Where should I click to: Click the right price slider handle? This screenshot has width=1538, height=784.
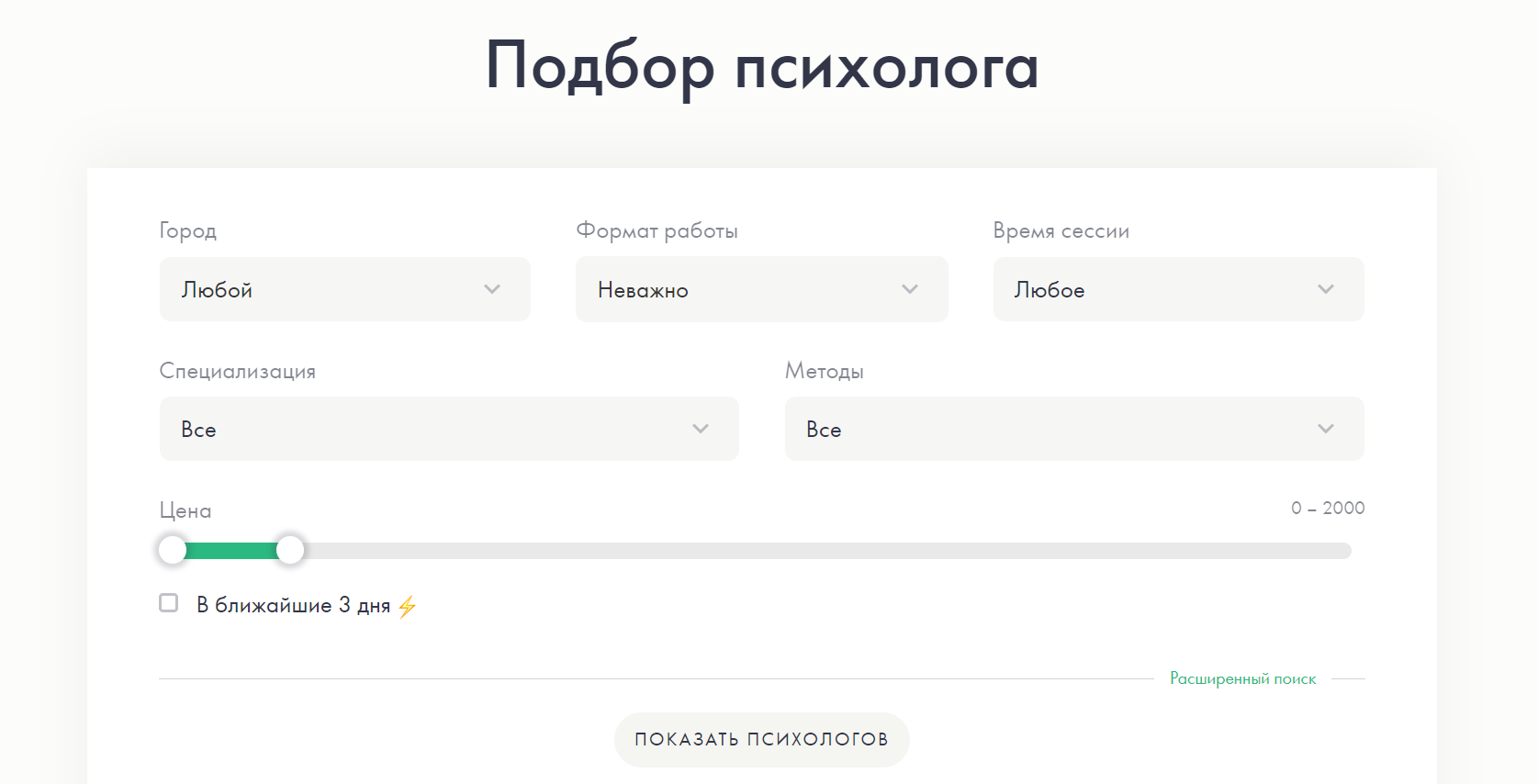[x=290, y=550]
